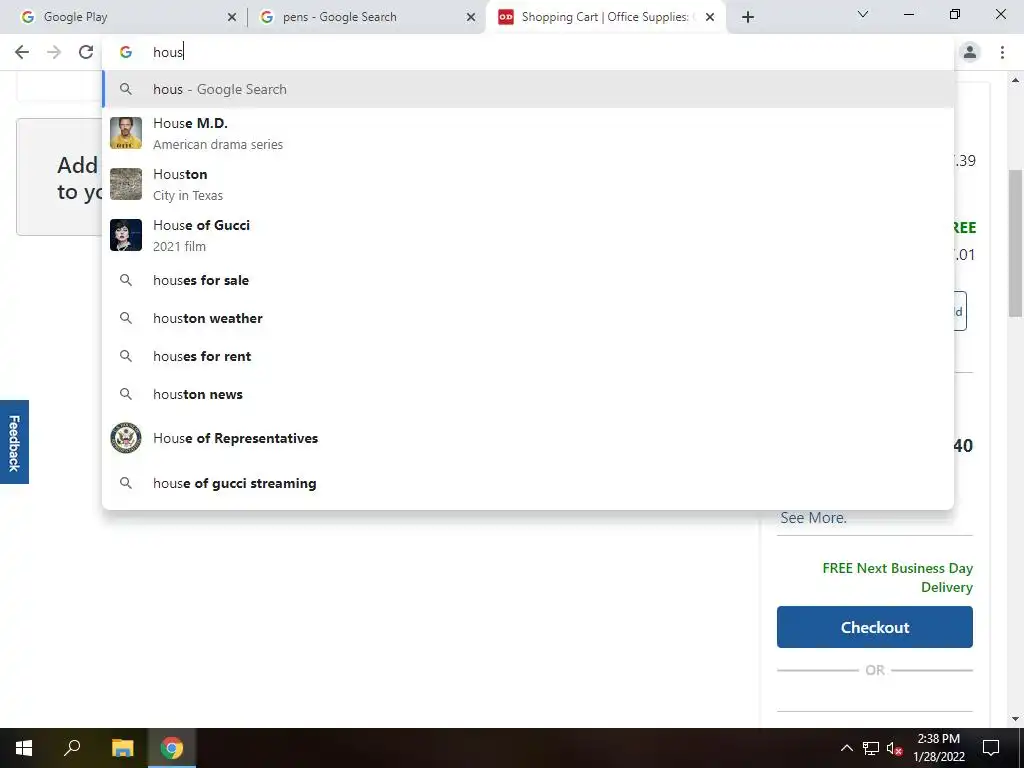
Task: Click inside the address bar text 'hous'
Action: coord(168,52)
